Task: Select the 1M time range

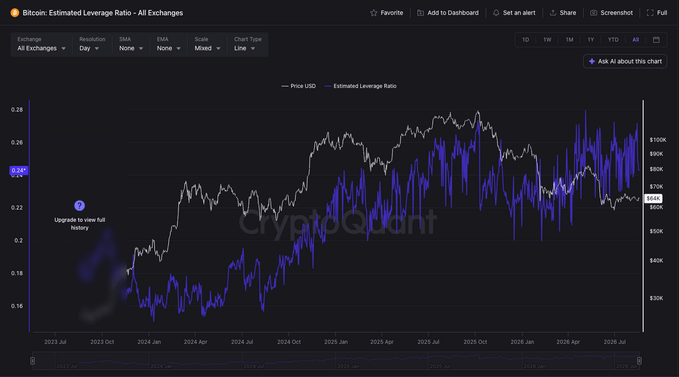Action: [569, 40]
